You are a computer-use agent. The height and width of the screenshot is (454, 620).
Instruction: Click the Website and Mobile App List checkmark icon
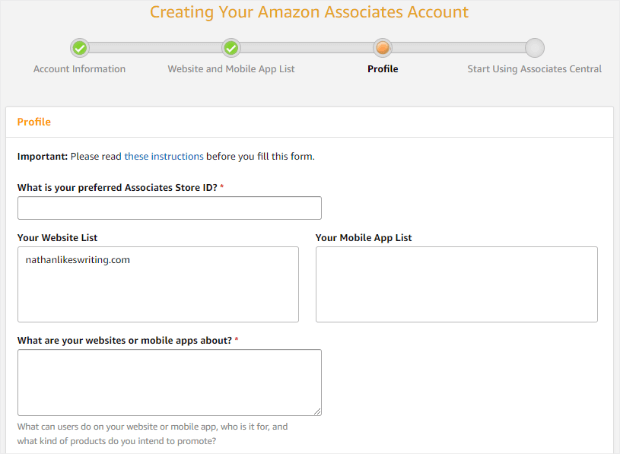231,48
